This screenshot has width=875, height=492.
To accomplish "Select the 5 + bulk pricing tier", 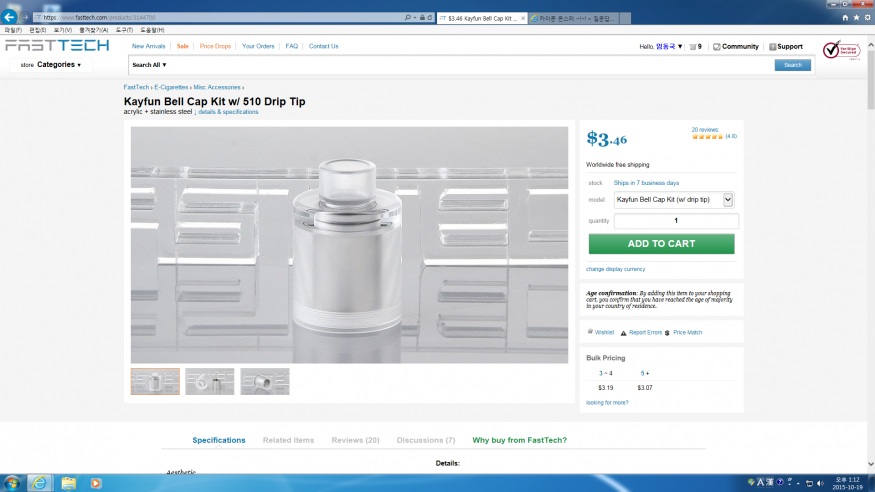I will point(645,373).
